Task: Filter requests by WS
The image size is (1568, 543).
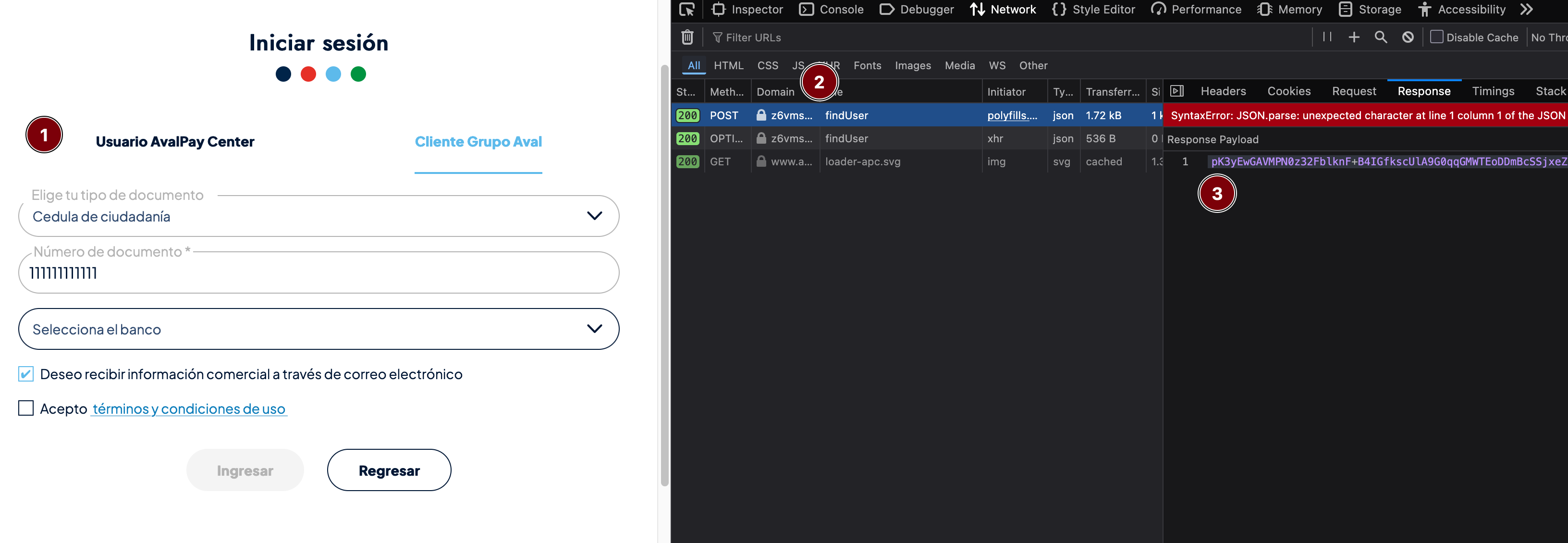Action: [x=997, y=65]
